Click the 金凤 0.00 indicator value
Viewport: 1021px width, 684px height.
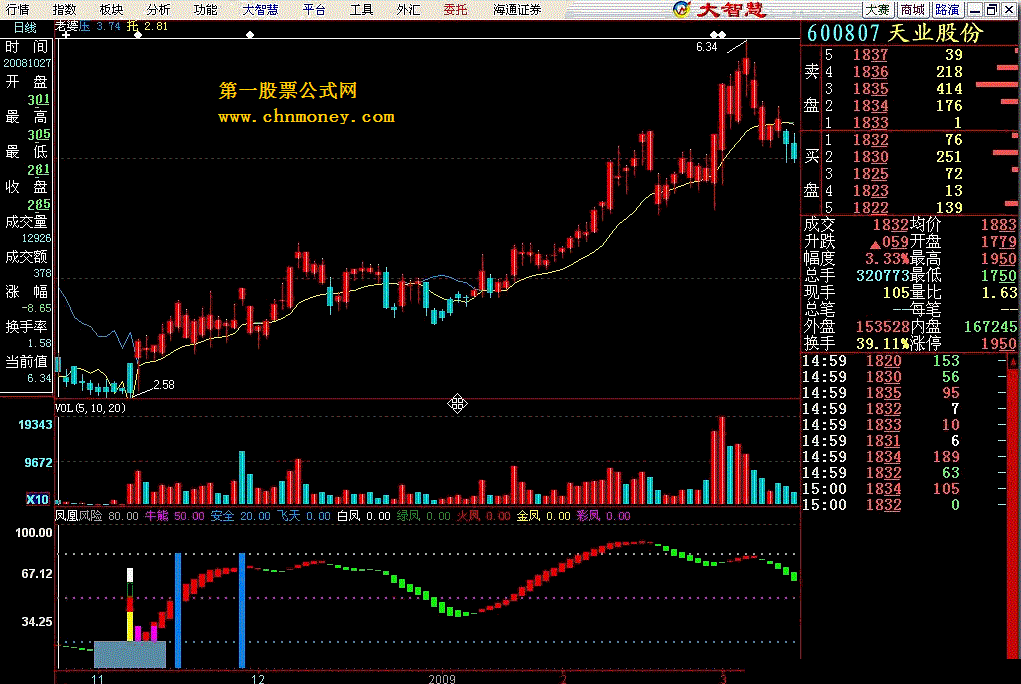pyautogui.click(x=544, y=516)
